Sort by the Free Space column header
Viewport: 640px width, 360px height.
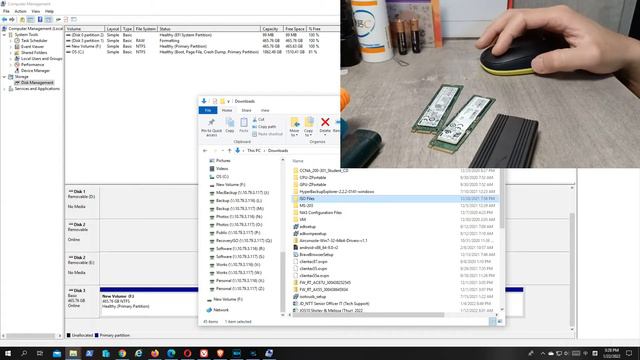(295, 29)
